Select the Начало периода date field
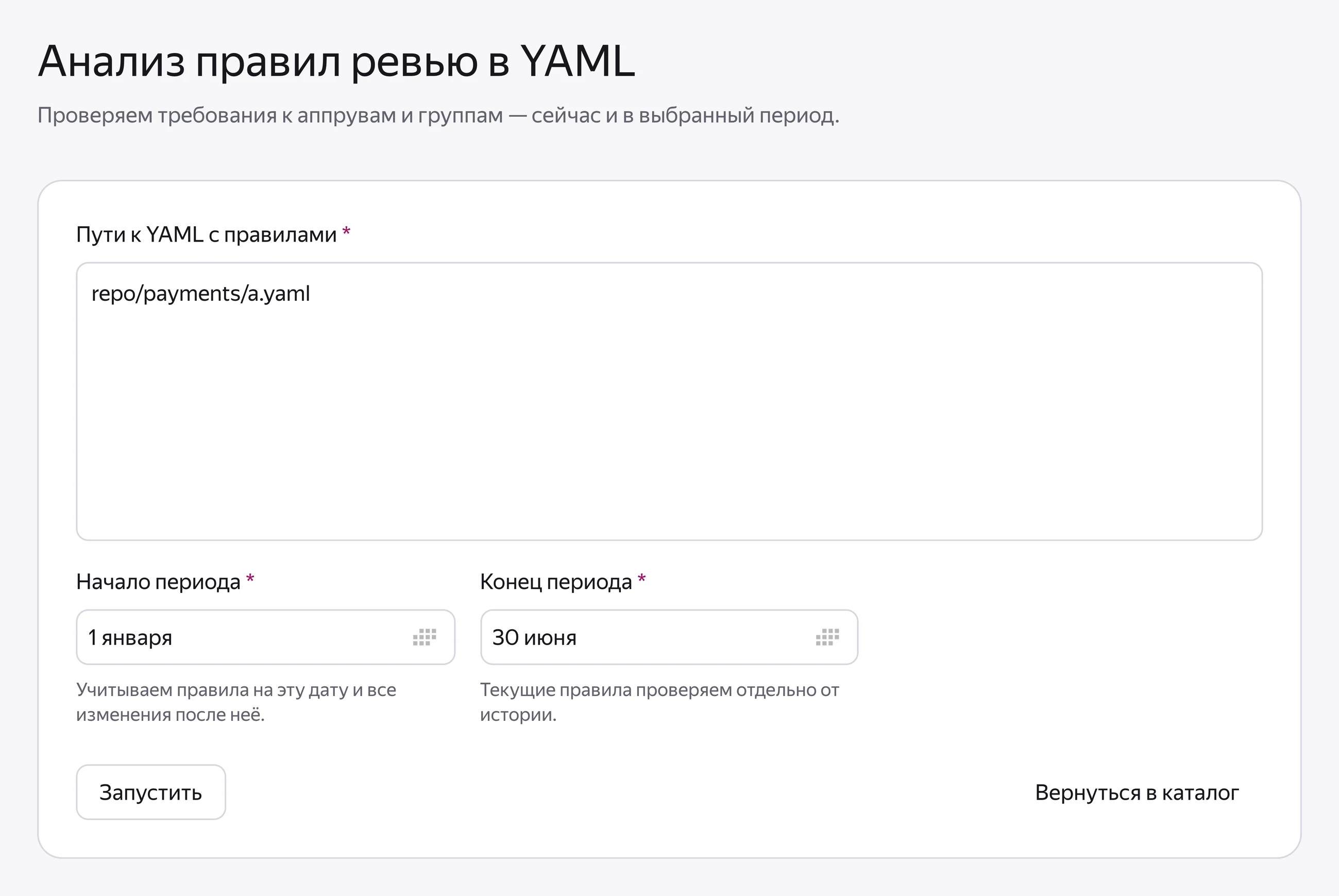The height and width of the screenshot is (896, 1339). tap(266, 637)
